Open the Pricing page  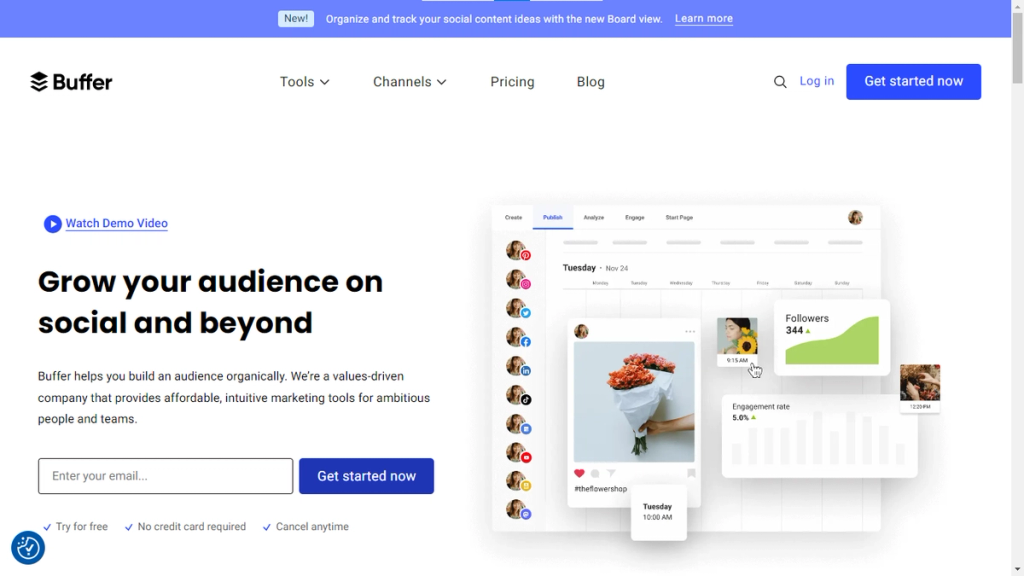[x=513, y=82]
